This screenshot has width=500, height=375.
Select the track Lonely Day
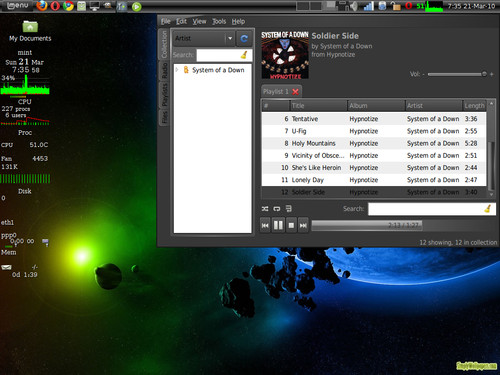374,180
